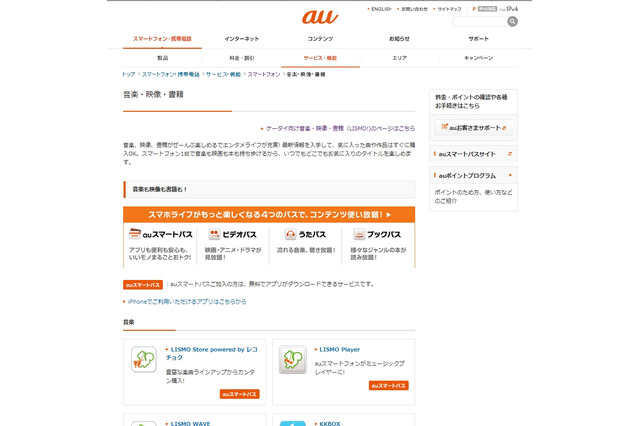Open the キャンペーン sub-menu item

(x=478, y=58)
